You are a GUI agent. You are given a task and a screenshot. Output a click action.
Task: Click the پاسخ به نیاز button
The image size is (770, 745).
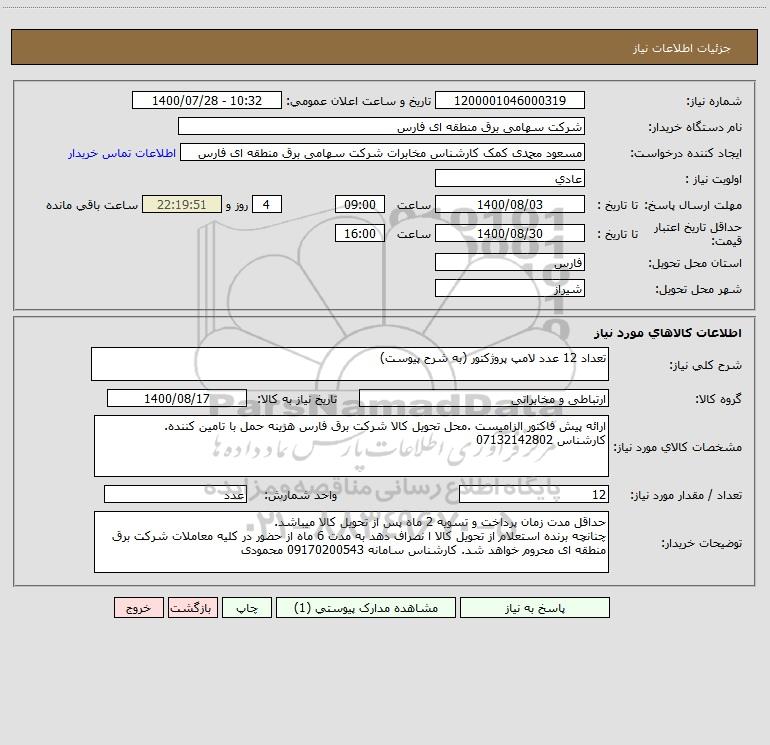coord(535,607)
